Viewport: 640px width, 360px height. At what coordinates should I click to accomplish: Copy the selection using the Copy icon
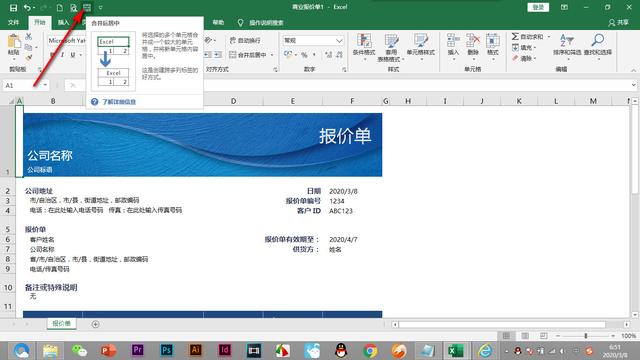click(x=28, y=47)
